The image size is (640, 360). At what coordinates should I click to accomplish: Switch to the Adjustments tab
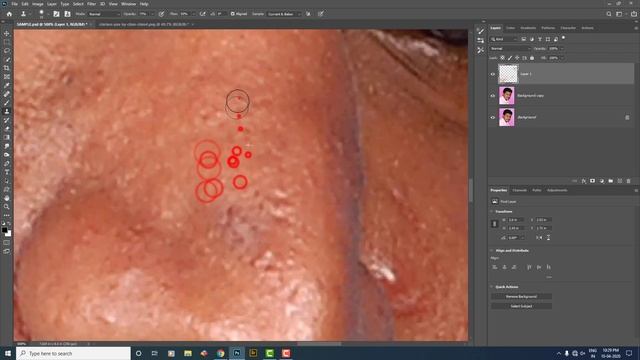click(557, 190)
